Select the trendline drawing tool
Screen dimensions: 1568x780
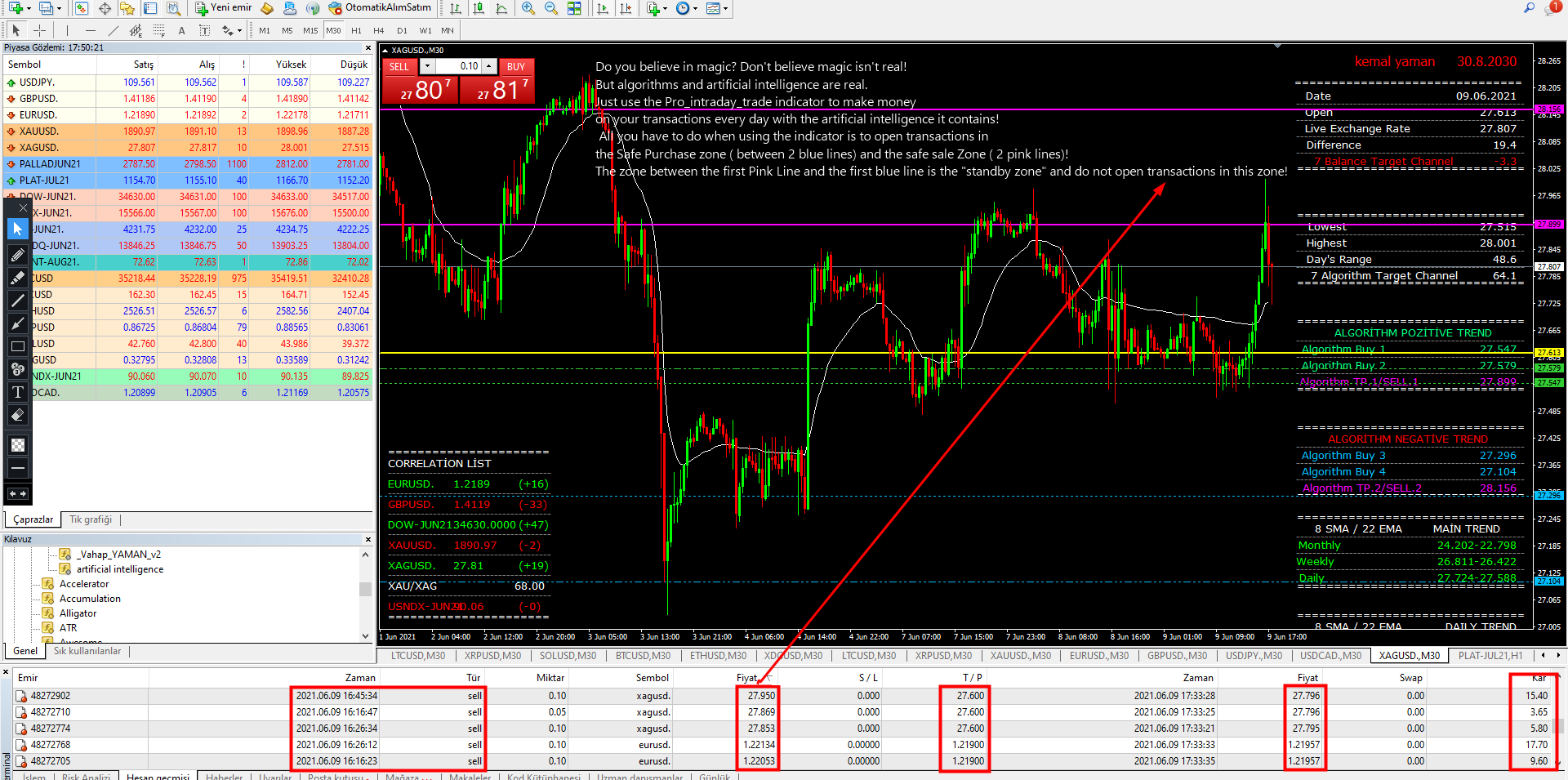coord(113,30)
